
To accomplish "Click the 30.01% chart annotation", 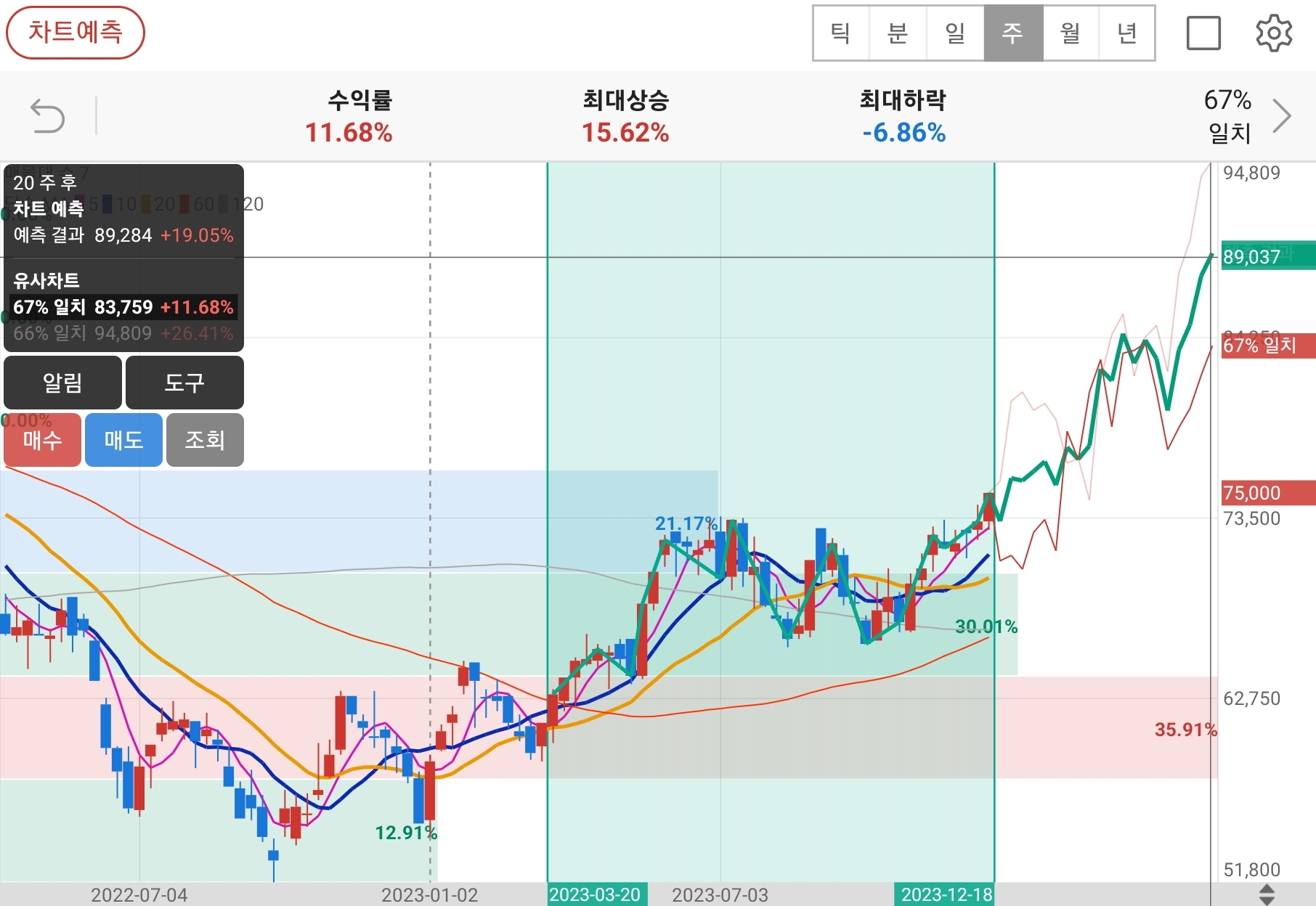I will [986, 627].
